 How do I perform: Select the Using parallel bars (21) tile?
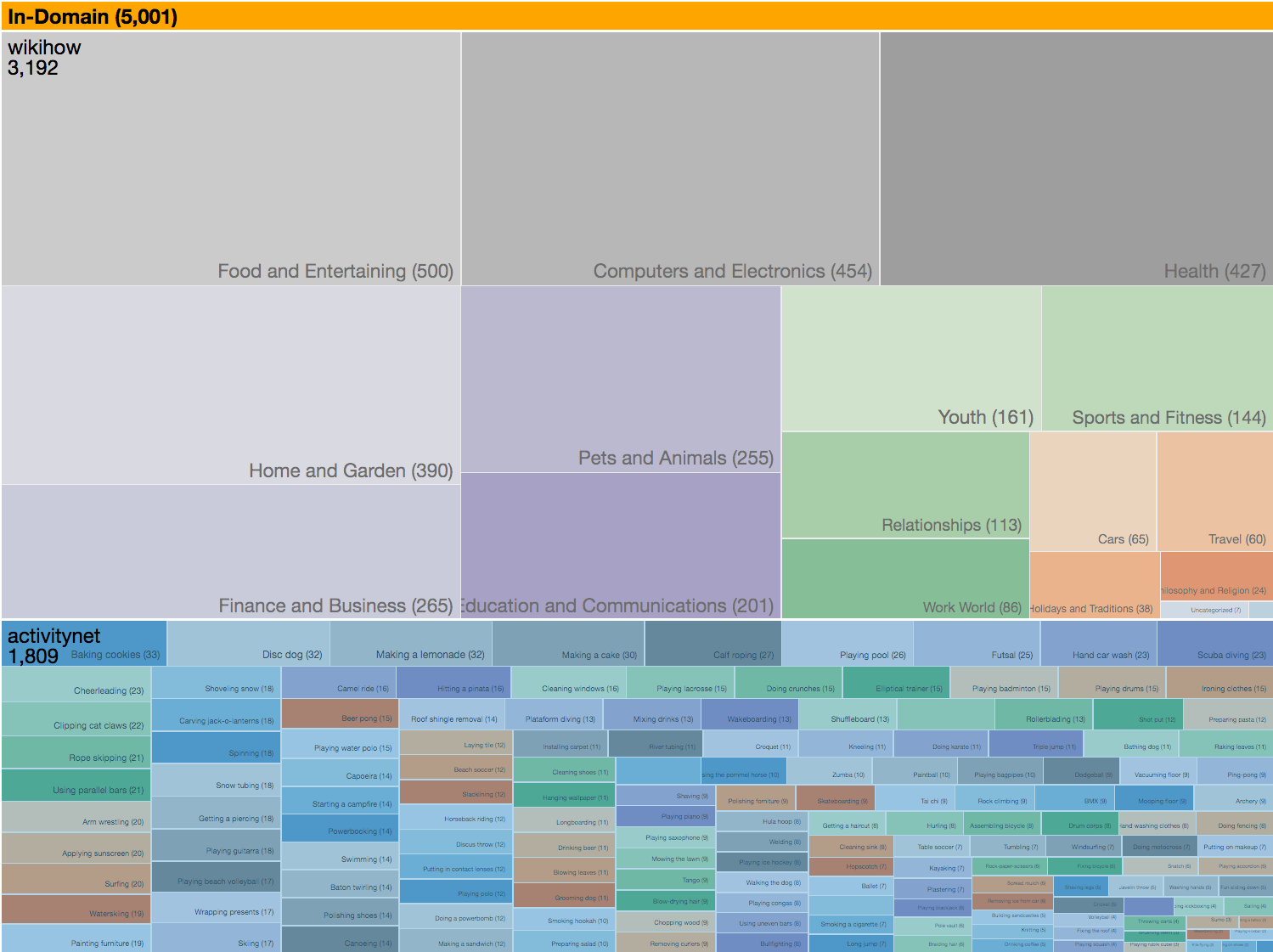76,785
